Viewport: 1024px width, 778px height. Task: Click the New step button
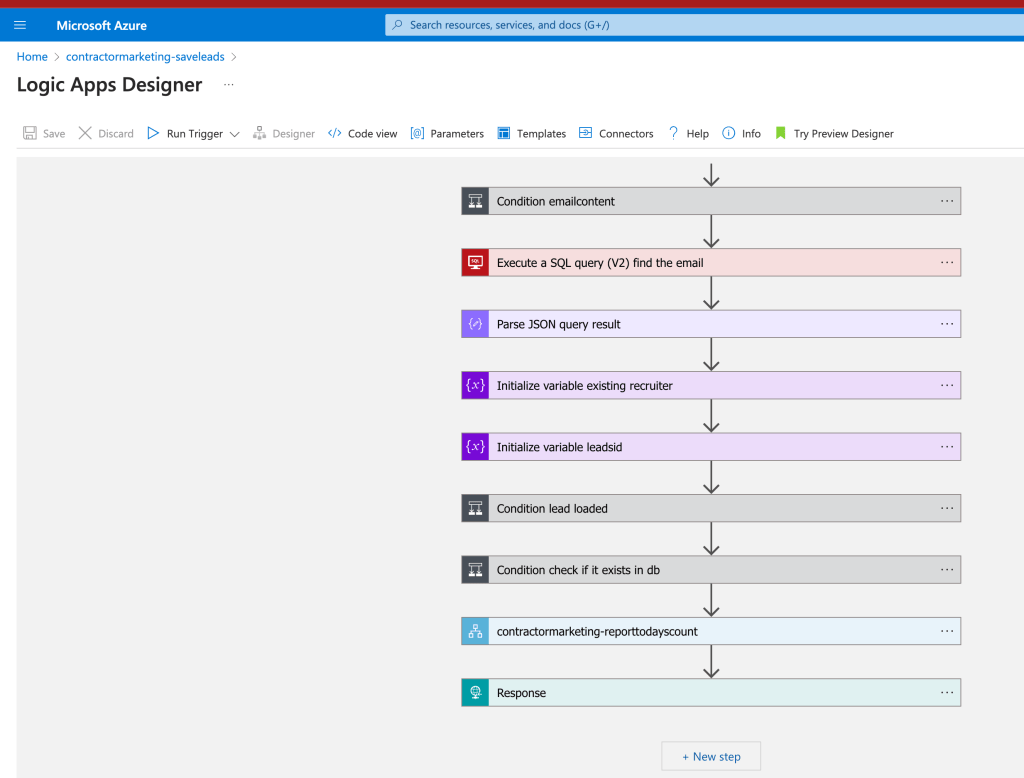pyautogui.click(x=711, y=756)
